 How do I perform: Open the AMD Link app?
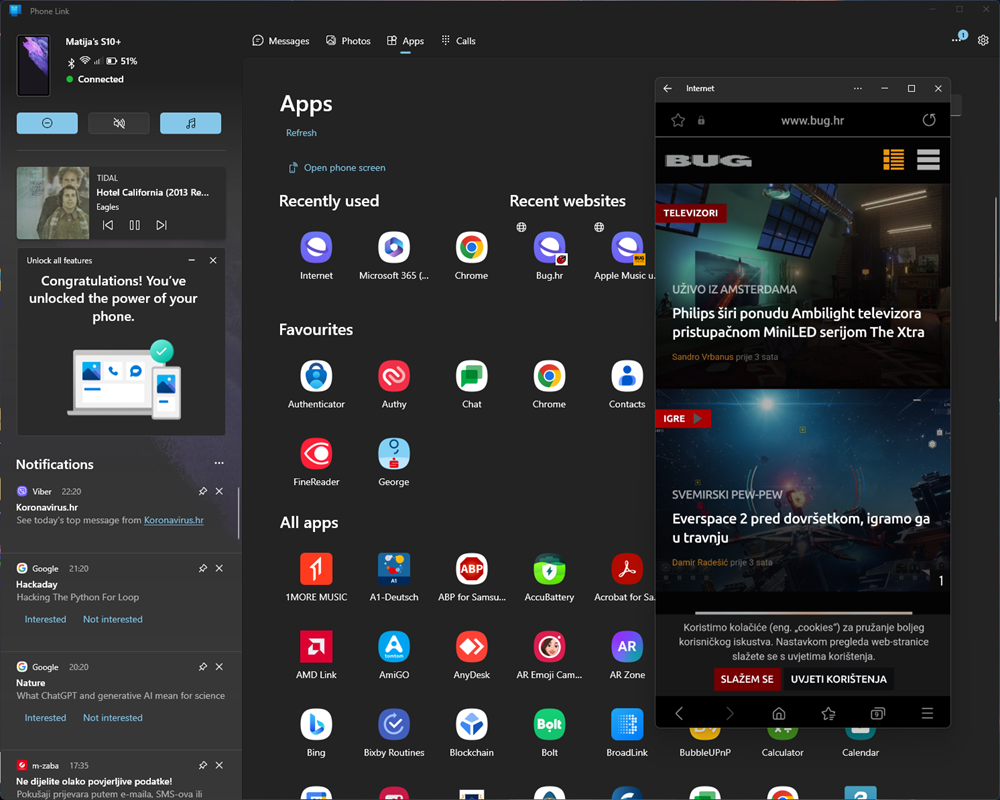316,647
